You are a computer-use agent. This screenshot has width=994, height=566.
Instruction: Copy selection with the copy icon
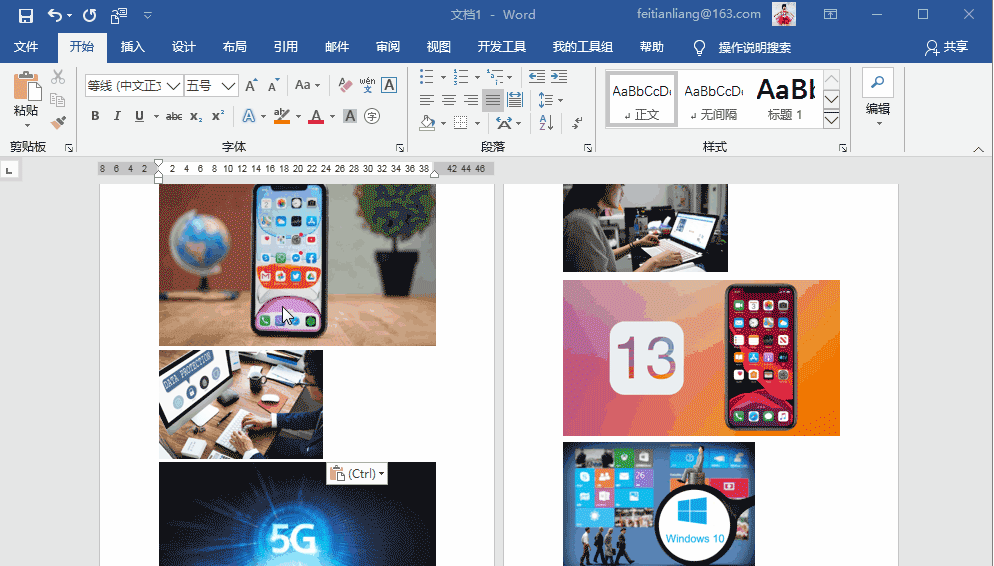[58, 99]
